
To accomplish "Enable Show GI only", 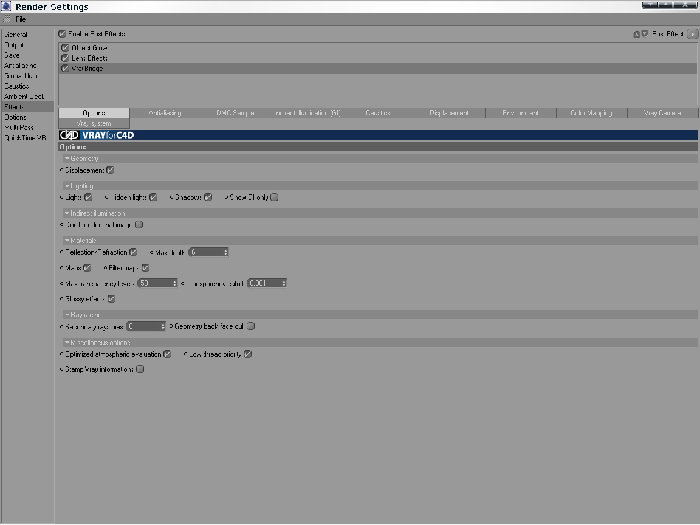I will 275,197.
